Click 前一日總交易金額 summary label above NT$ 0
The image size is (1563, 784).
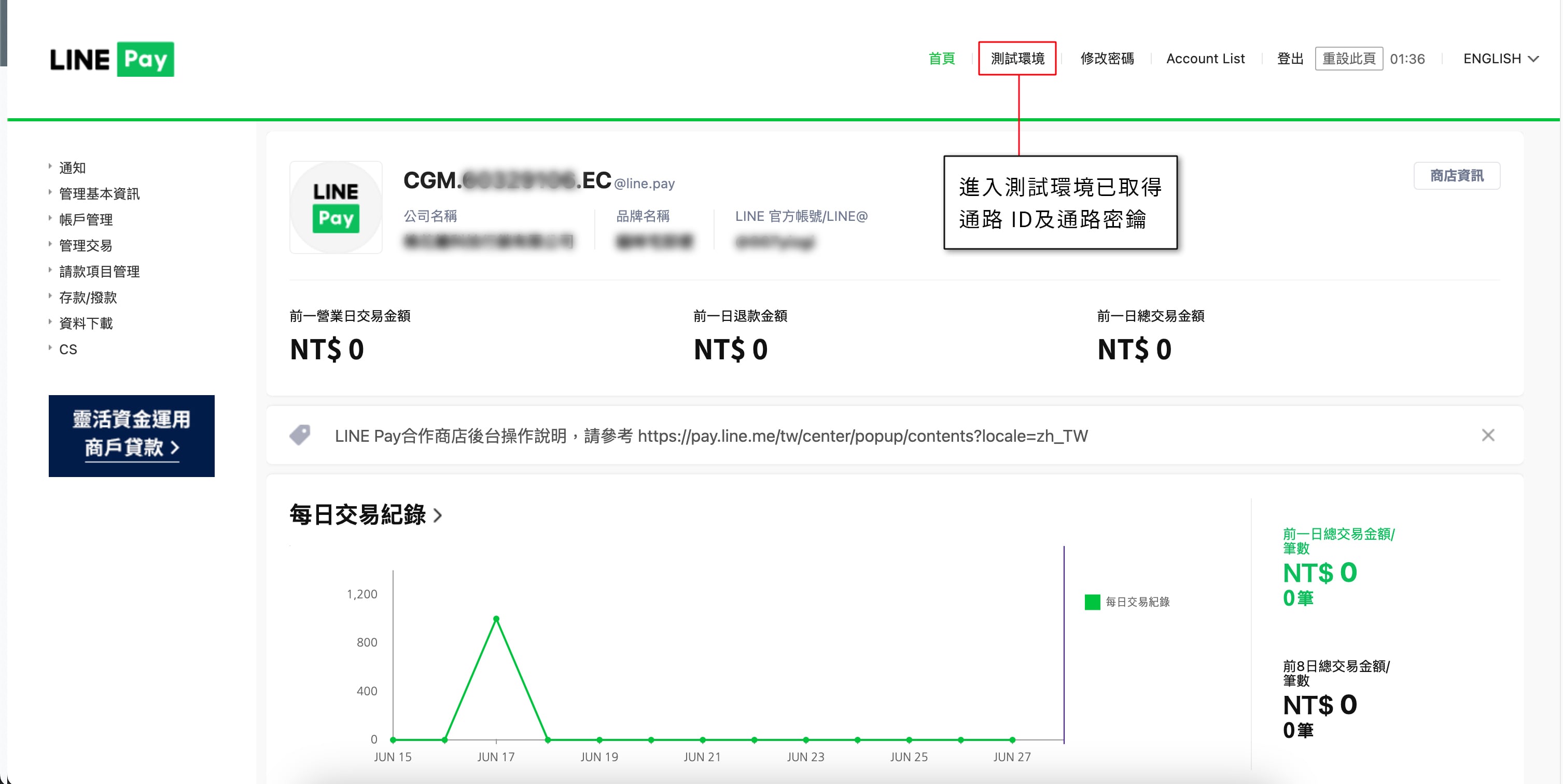tap(1150, 316)
